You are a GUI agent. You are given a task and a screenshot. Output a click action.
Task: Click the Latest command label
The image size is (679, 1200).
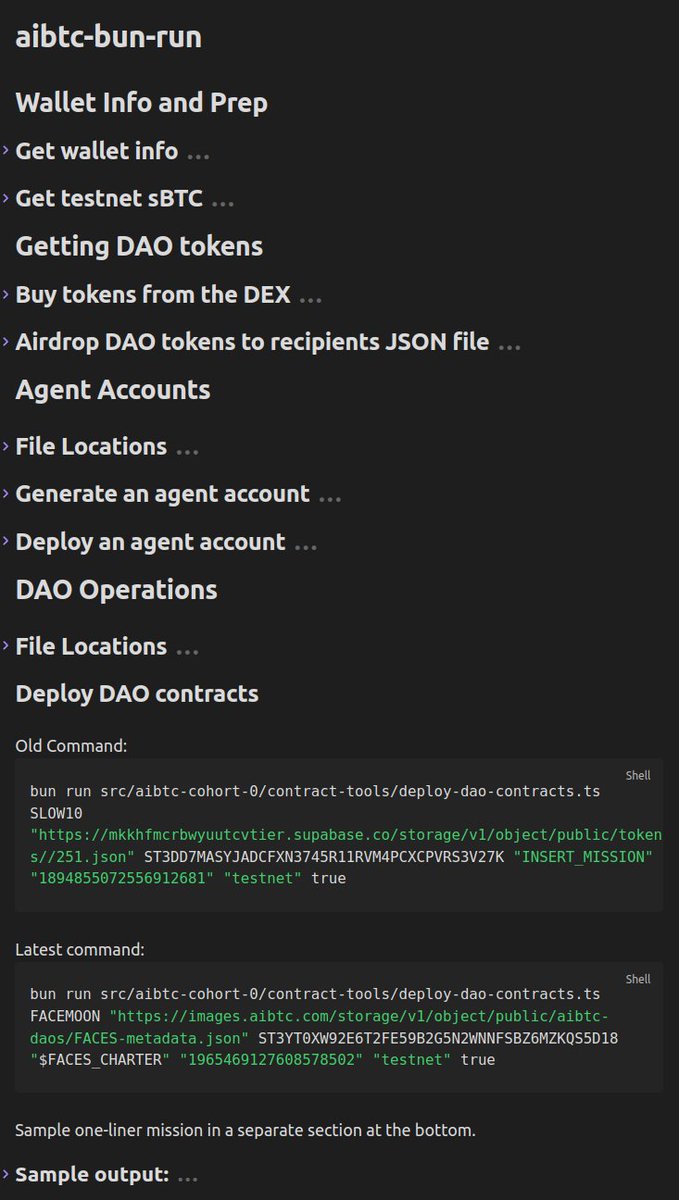[x=79, y=949]
